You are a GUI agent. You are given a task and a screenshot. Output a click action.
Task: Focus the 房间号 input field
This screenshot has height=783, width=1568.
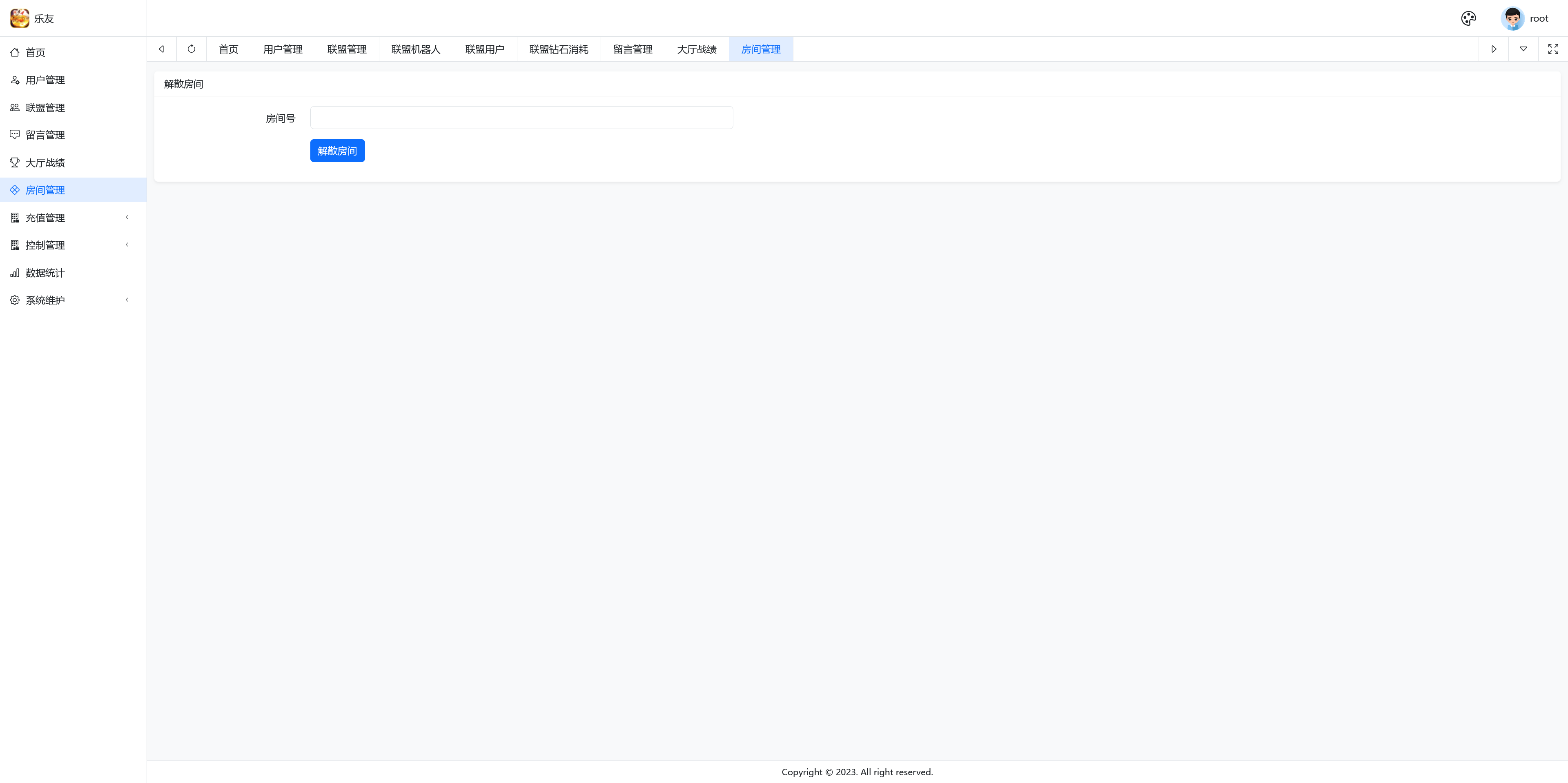(521, 118)
